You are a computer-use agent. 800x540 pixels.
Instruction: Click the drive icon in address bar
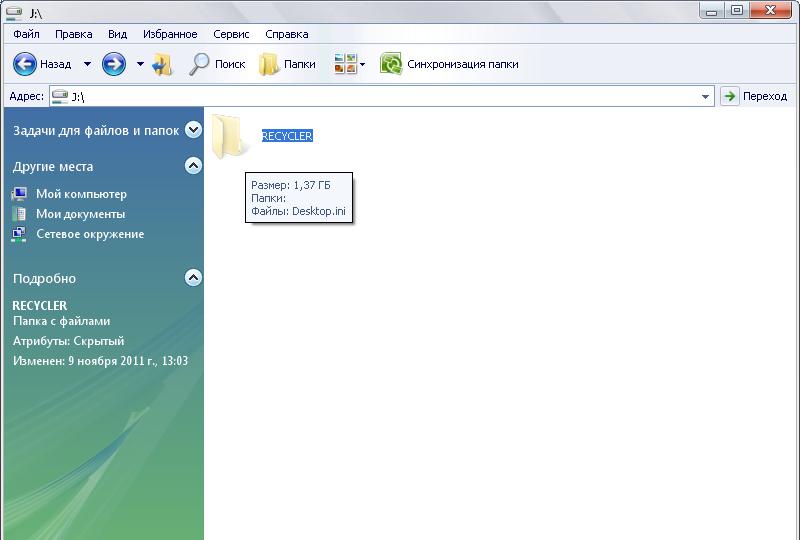[60, 96]
